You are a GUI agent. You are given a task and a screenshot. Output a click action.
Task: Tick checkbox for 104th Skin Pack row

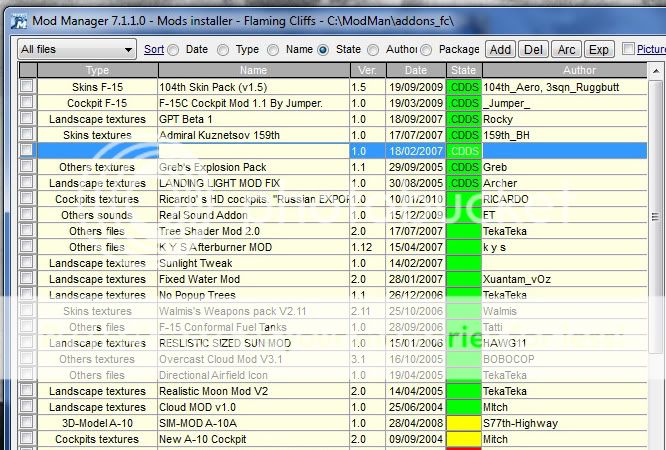point(26,87)
